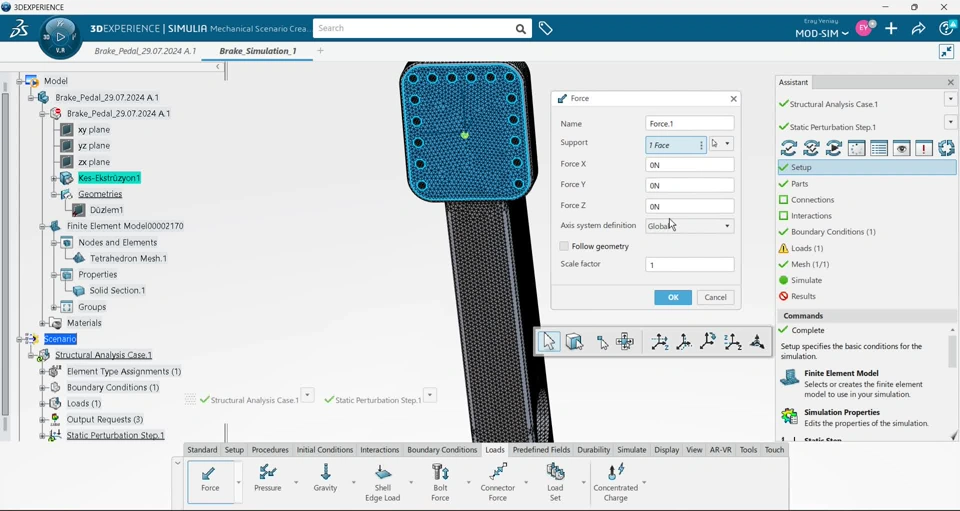Collapse the tree panel with the chevron

[x=218, y=67]
